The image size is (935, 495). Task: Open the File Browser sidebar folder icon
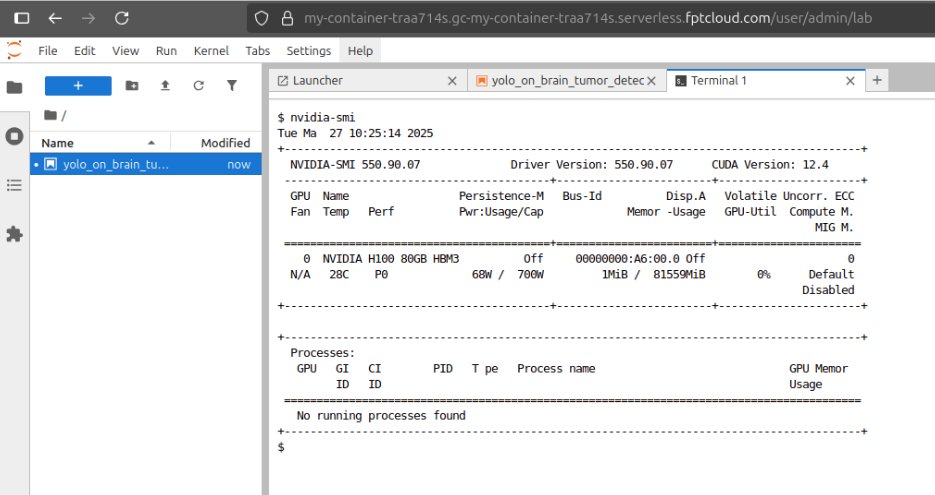pyautogui.click(x=14, y=88)
